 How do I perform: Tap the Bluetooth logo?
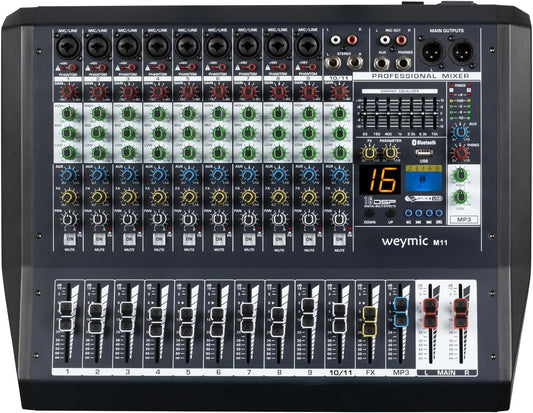click(x=424, y=142)
